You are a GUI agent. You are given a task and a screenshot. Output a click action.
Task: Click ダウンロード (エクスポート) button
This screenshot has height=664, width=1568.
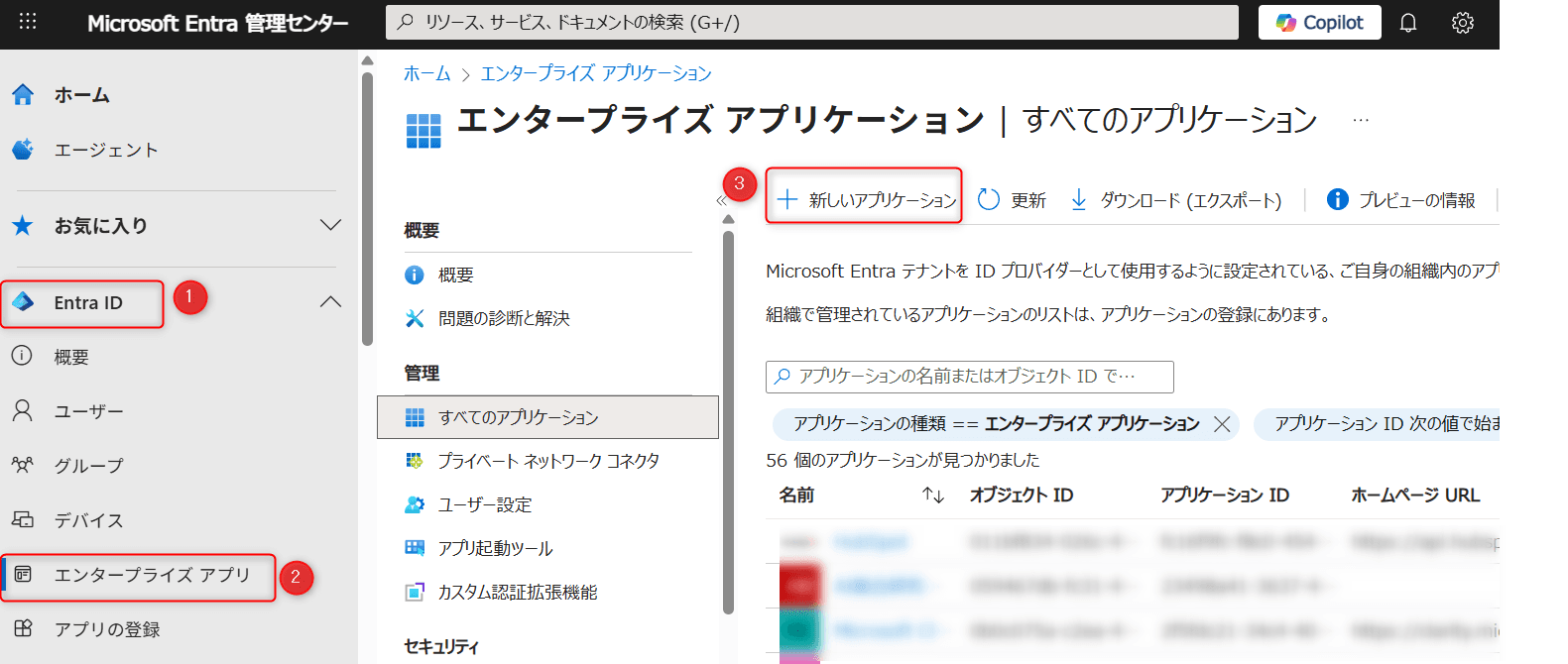click(x=1175, y=200)
